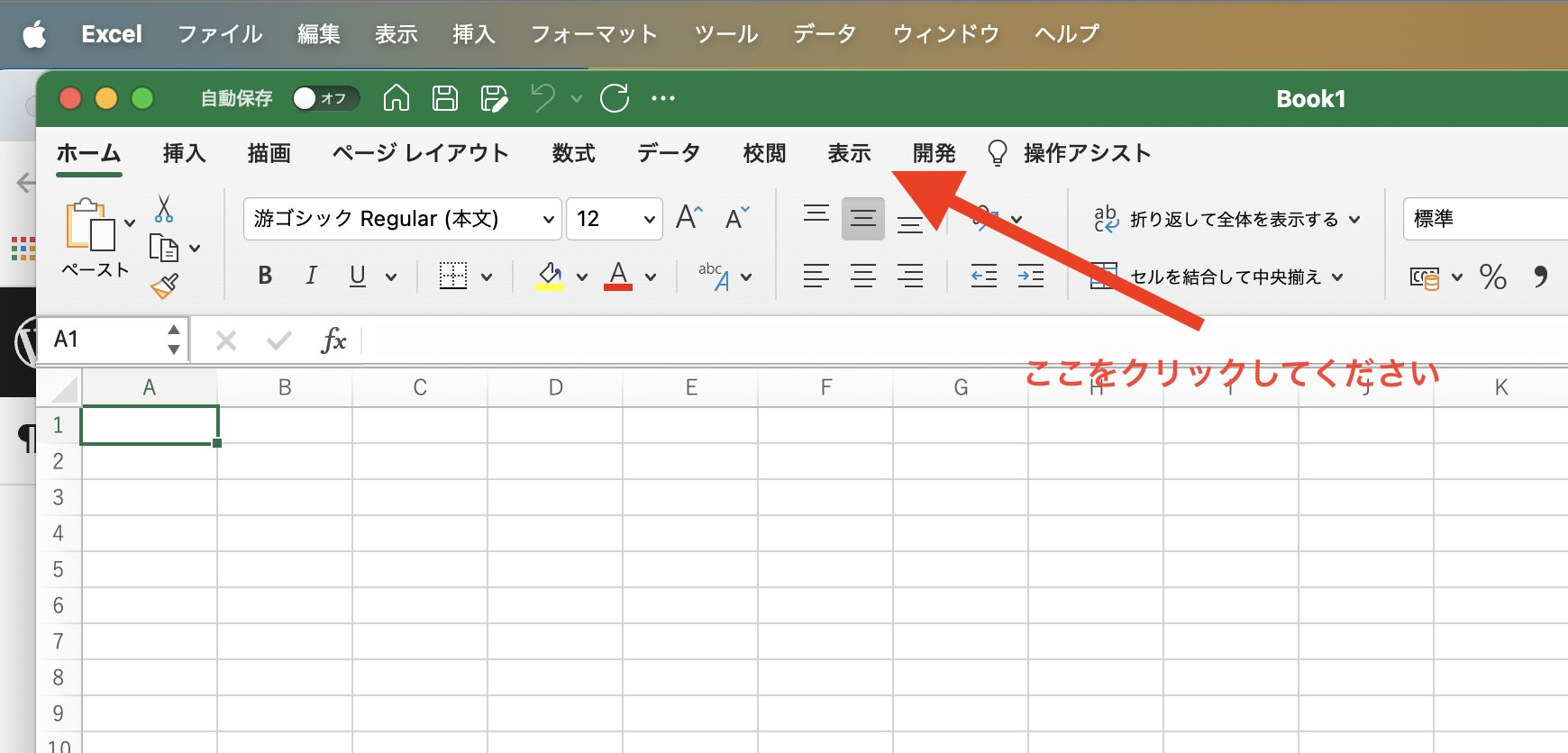Click the Home icon in title bar
1568x753 pixels.
coord(397,98)
